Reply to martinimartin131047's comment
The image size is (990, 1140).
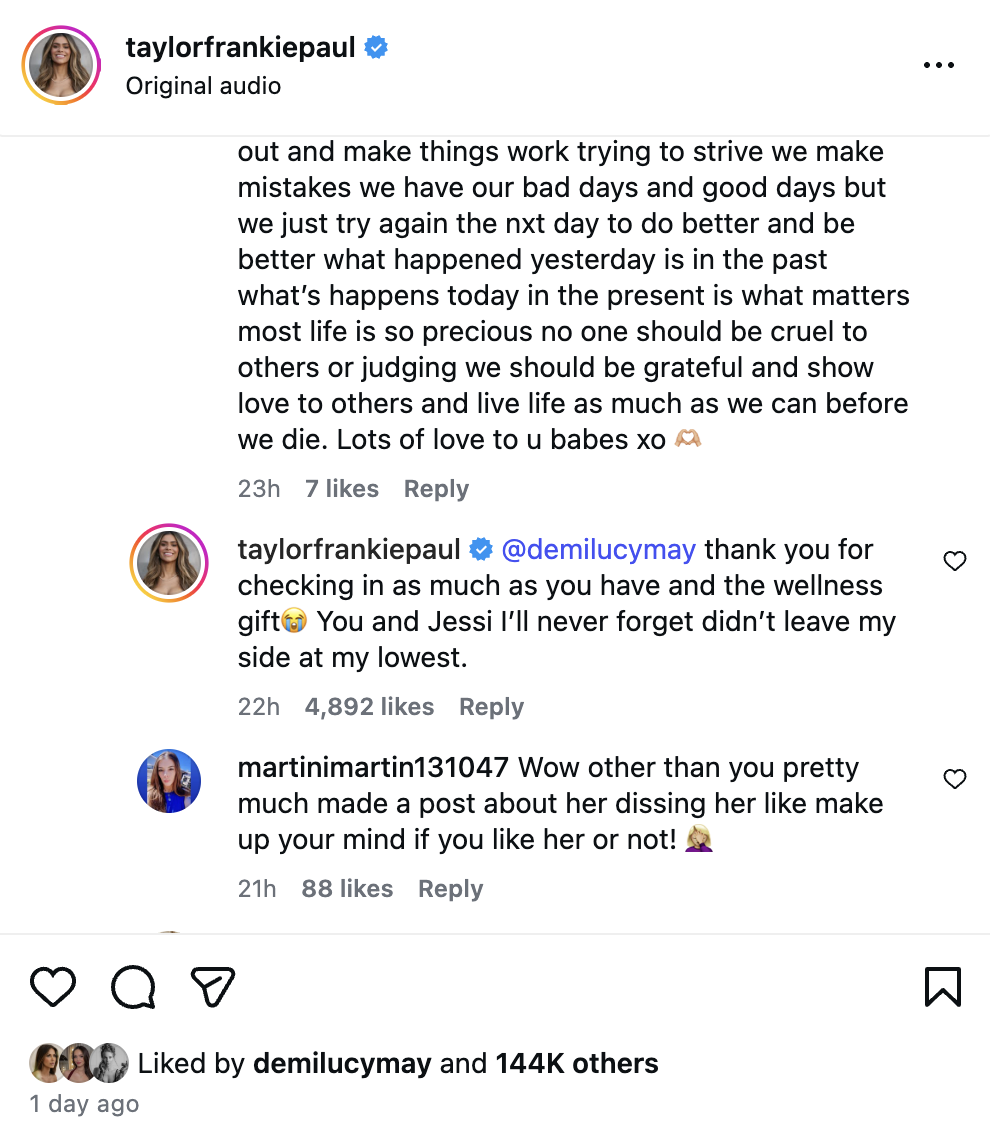pos(450,889)
